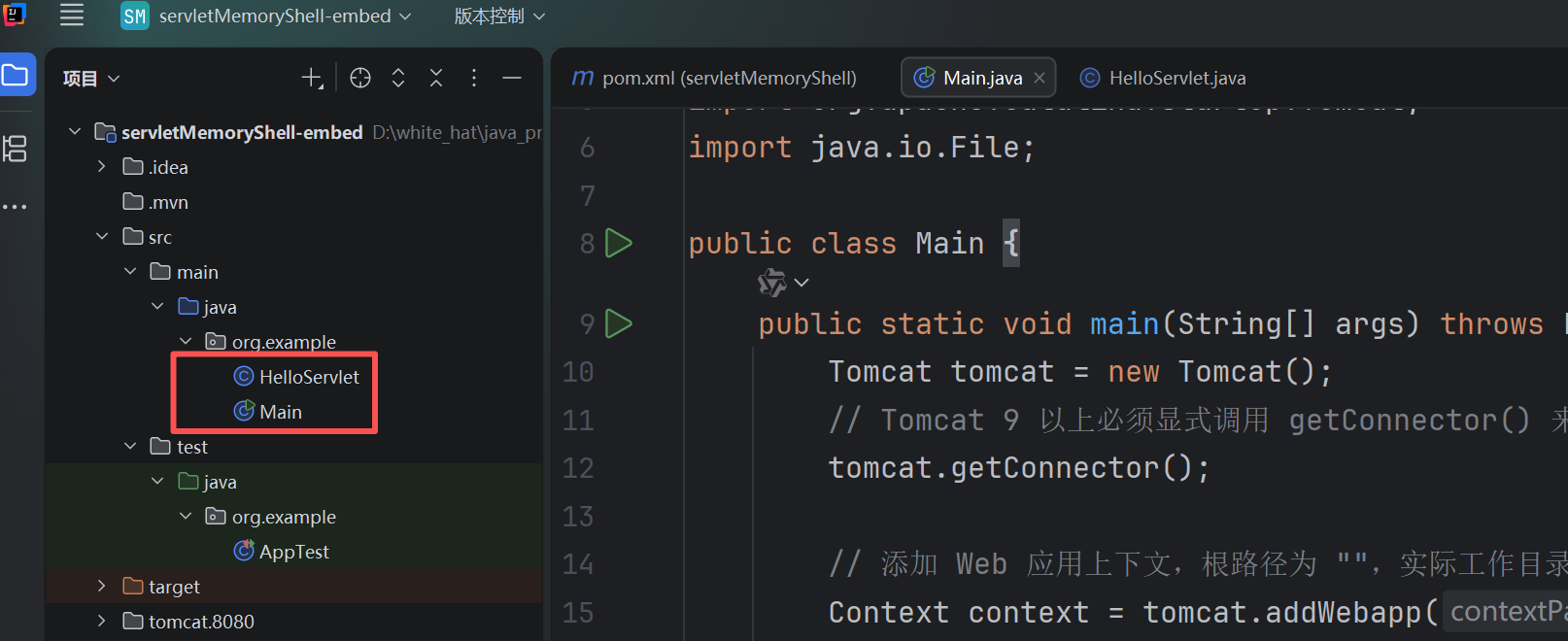Collapse org.example package under test
The width and height of the screenshot is (1568, 641).
pos(186,517)
